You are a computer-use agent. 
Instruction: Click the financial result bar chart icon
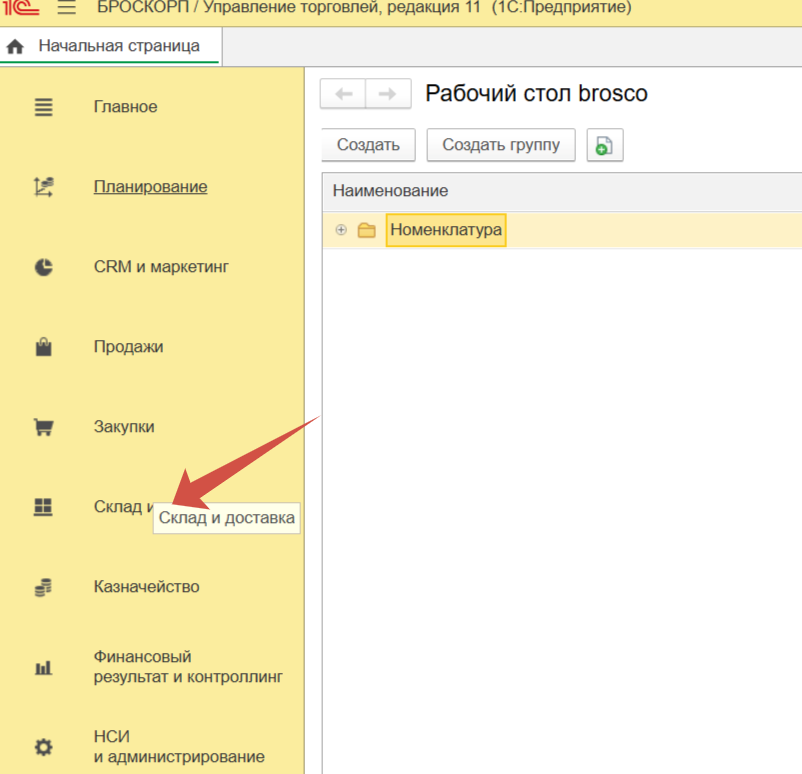(43, 667)
